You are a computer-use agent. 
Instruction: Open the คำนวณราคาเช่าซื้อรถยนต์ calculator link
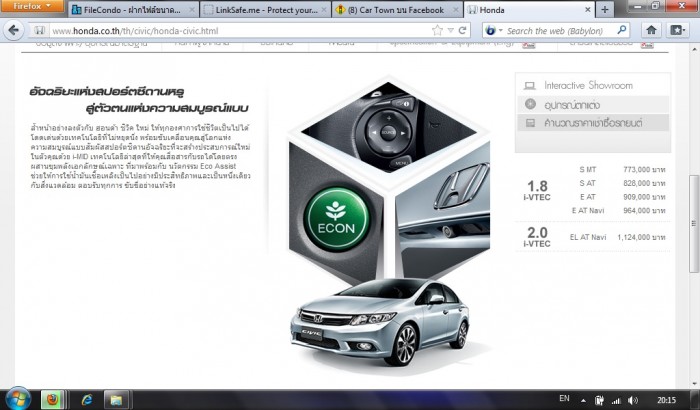[593, 123]
